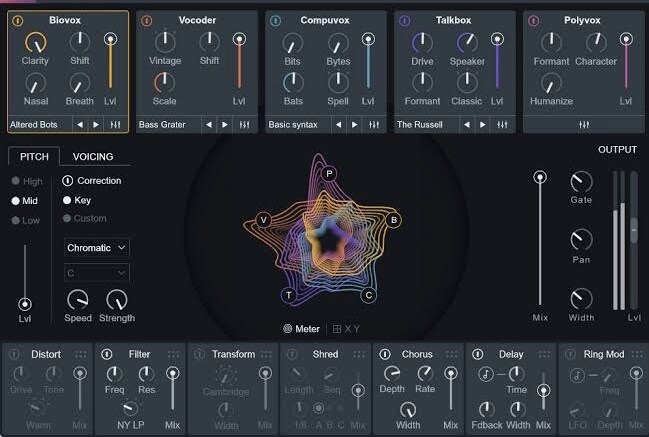Disable the Chorus effect power button
Image resolution: width=649 pixels, height=437 pixels.
pyautogui.click(x=385, y=354)
